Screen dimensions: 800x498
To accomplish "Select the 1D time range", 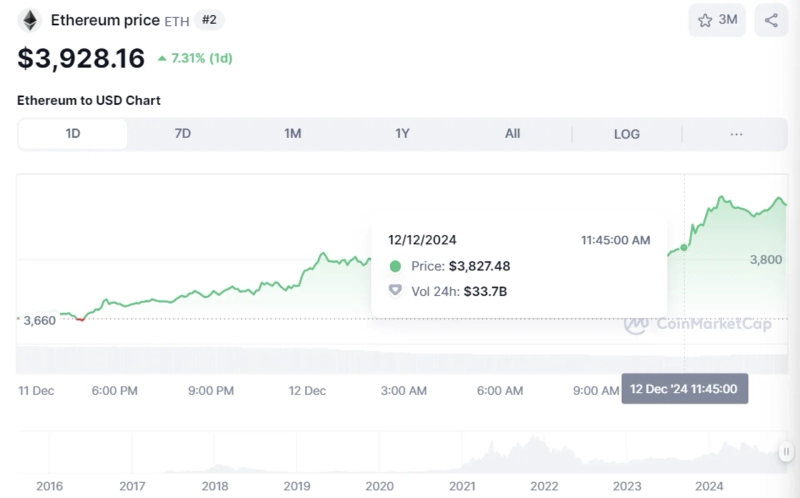I will point(73,134).
